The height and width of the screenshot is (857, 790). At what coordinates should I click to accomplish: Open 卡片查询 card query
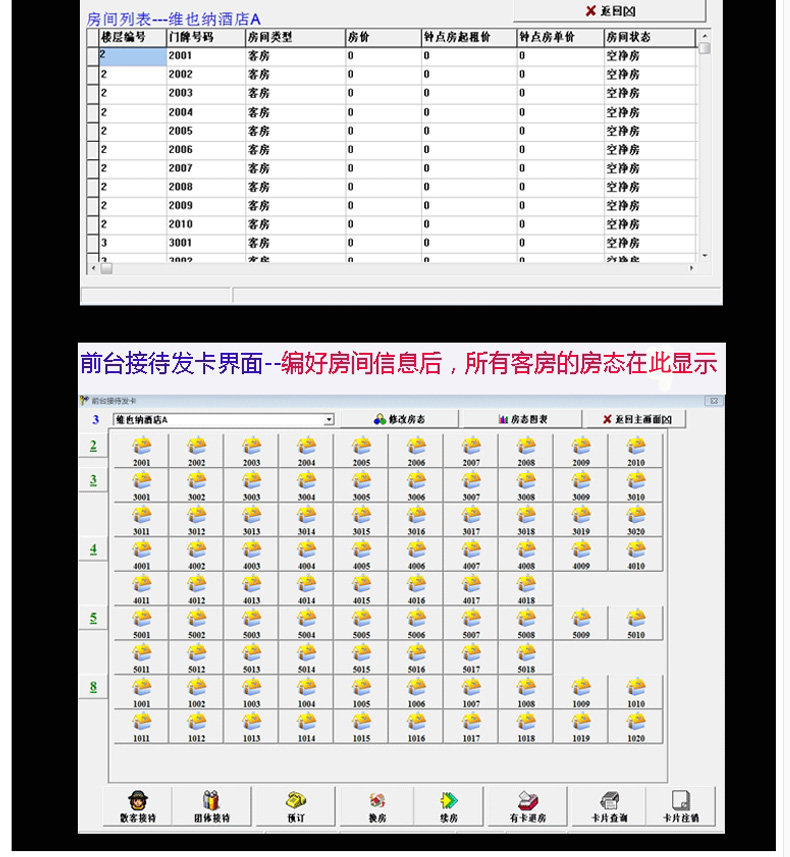[x=609, y=807]
